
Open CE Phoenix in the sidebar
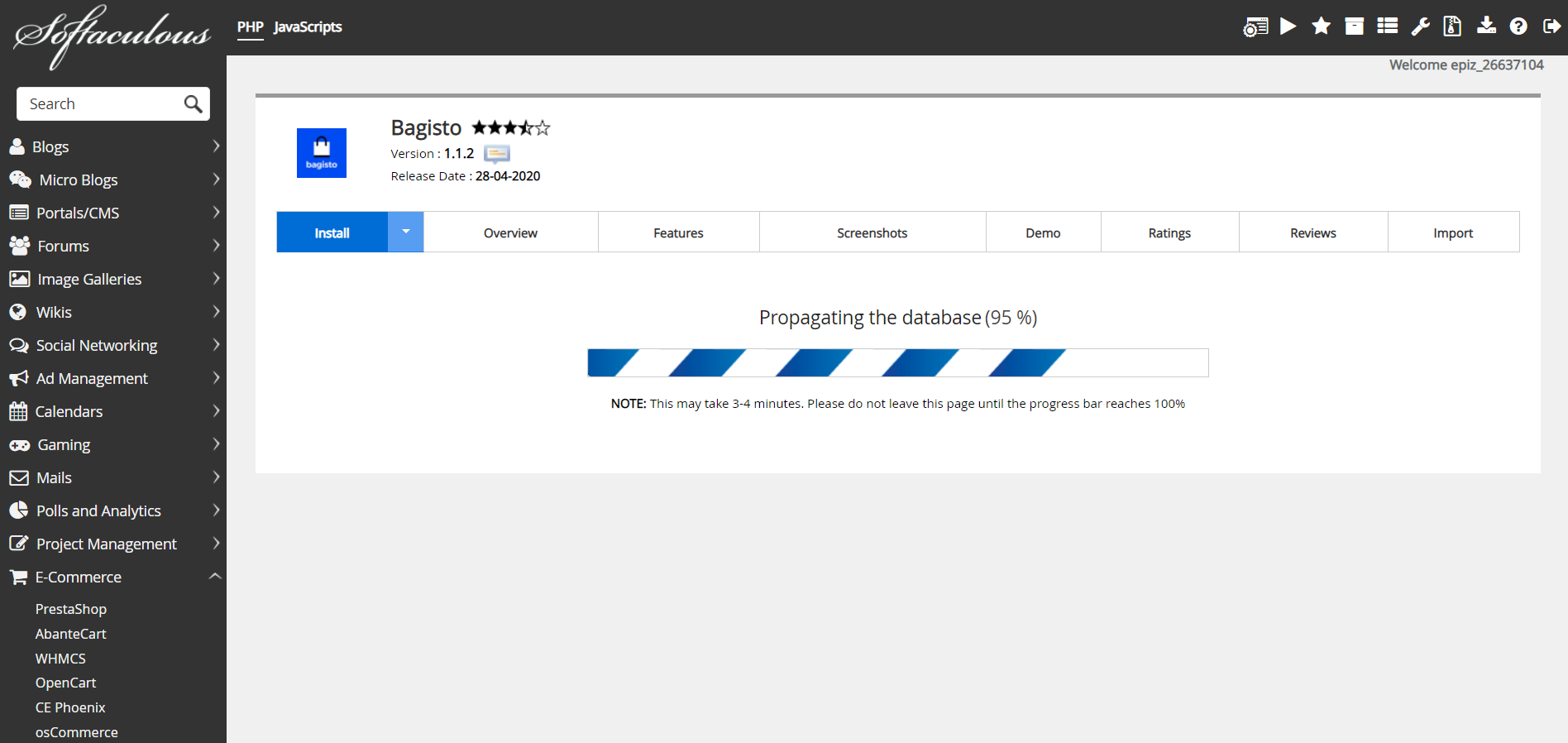click(x=70, y=707)
